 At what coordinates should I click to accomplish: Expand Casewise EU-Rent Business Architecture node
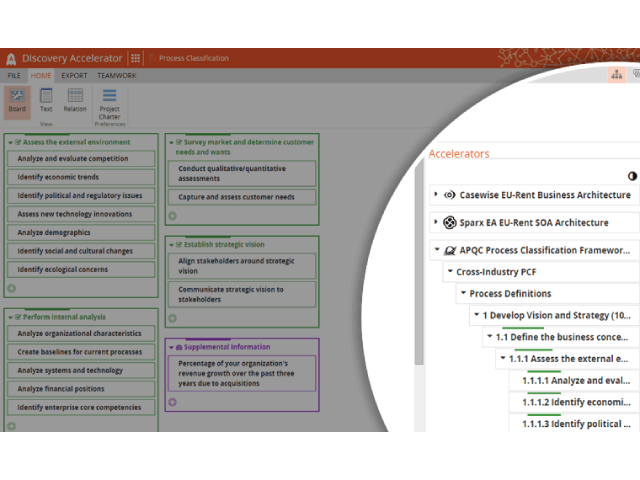436,194
